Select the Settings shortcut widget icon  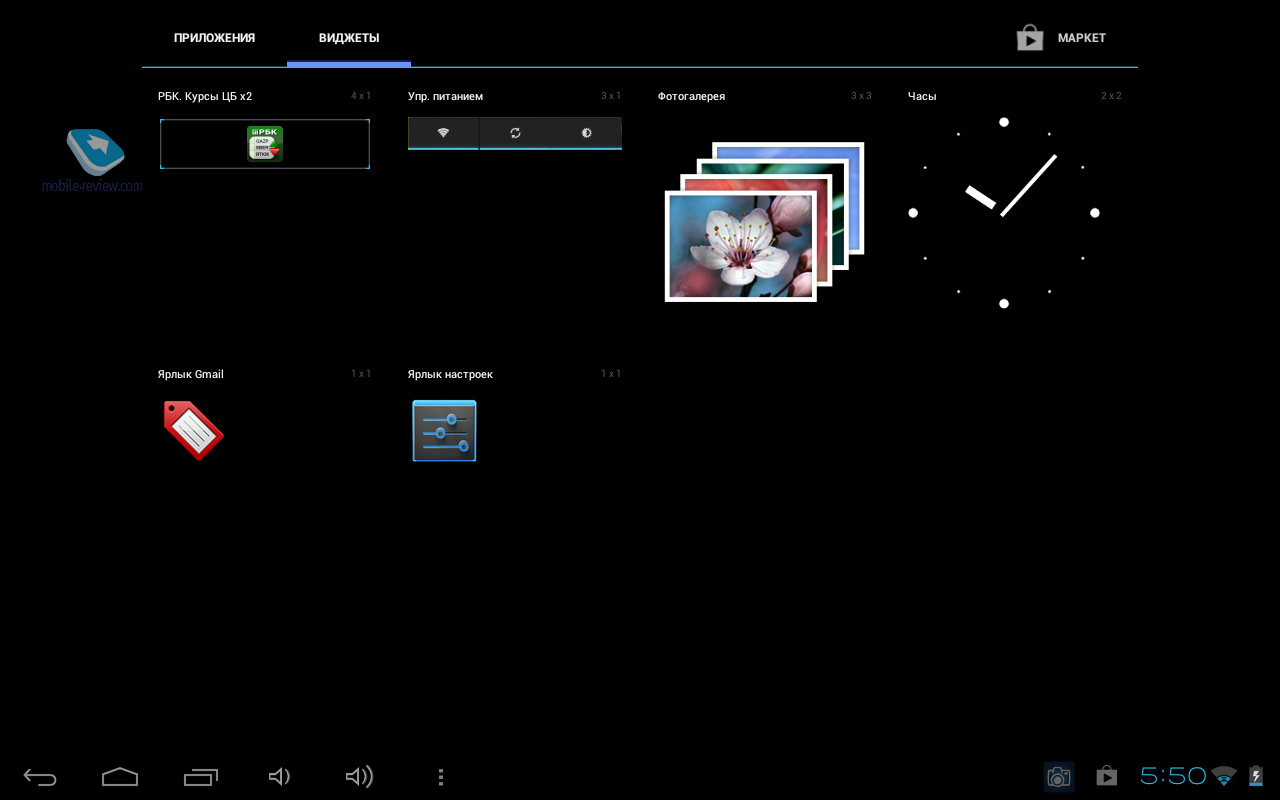444,431
